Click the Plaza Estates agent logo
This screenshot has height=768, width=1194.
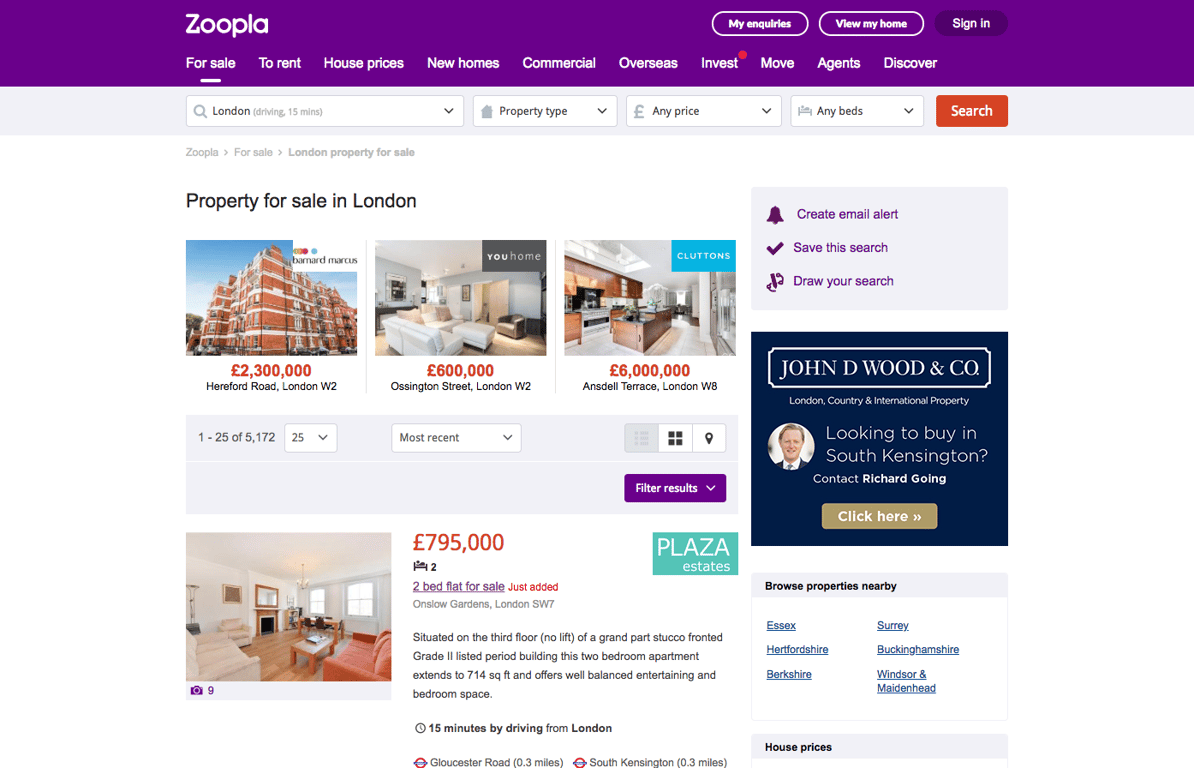[x=695, y=553]
